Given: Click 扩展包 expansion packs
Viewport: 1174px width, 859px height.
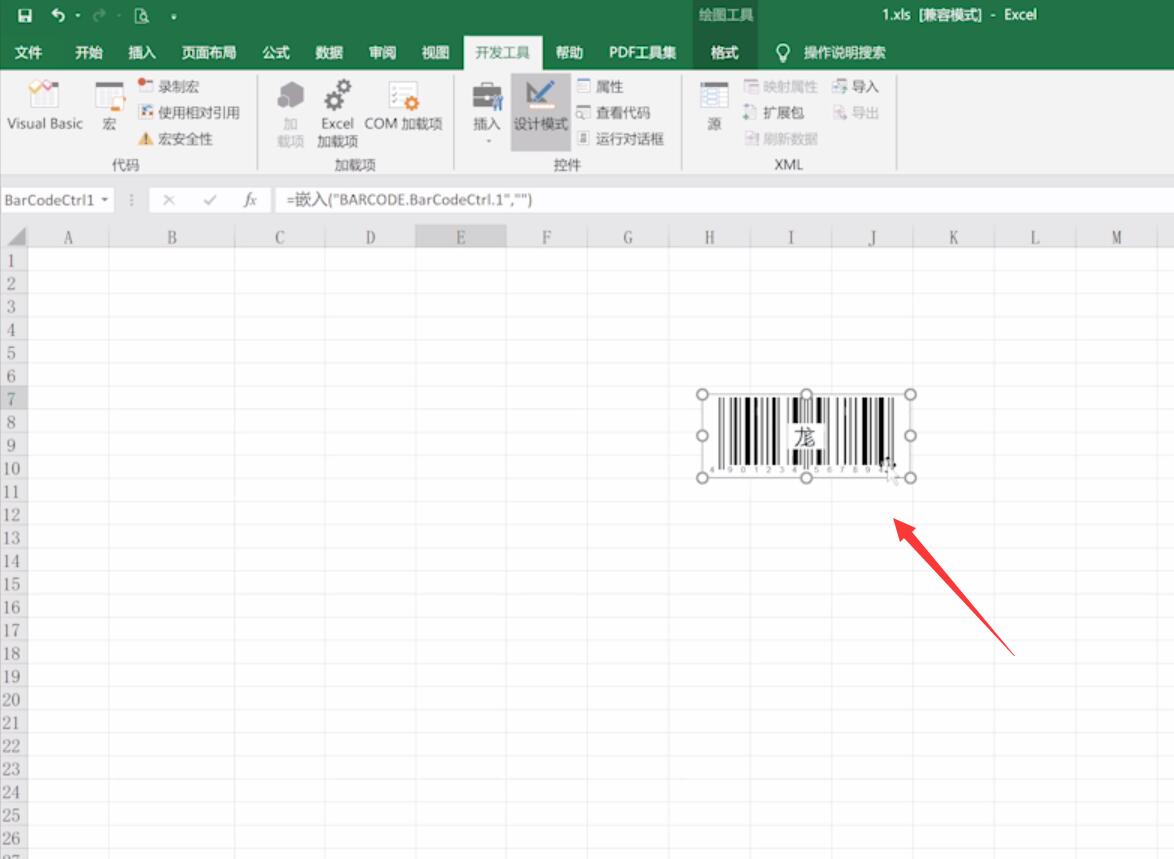Looking at the screenshot, I should (x=773, y=112).
